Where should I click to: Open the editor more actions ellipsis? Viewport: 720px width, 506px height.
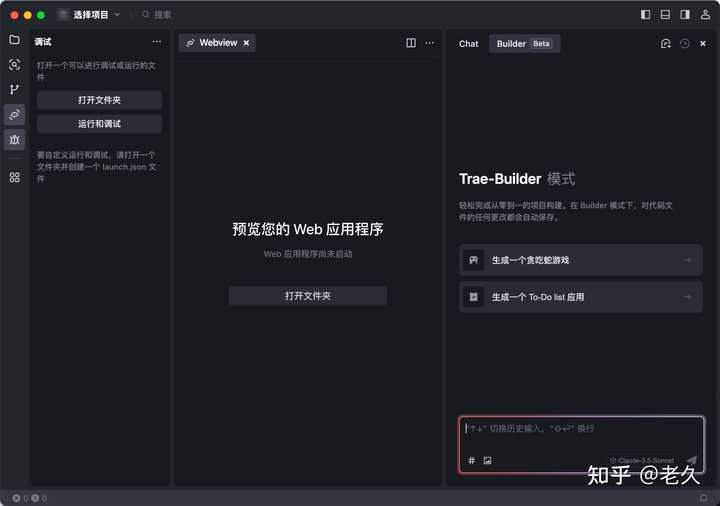point(430,43)
